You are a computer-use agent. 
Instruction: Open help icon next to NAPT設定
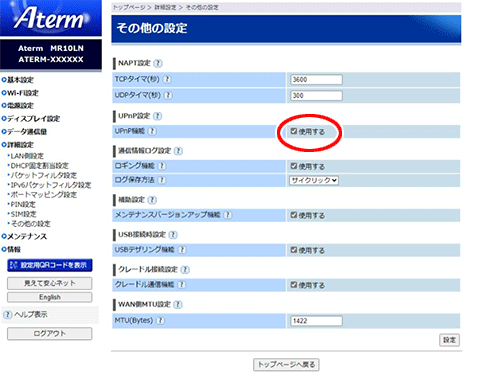pos(158,63)
